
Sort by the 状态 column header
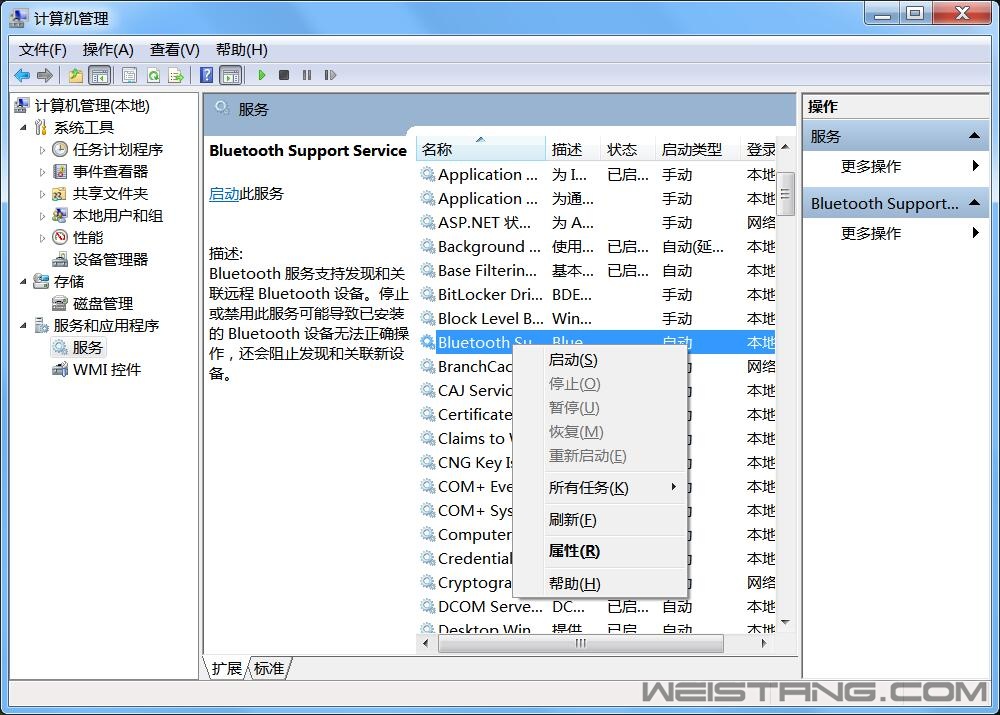[x=628, y=149]
